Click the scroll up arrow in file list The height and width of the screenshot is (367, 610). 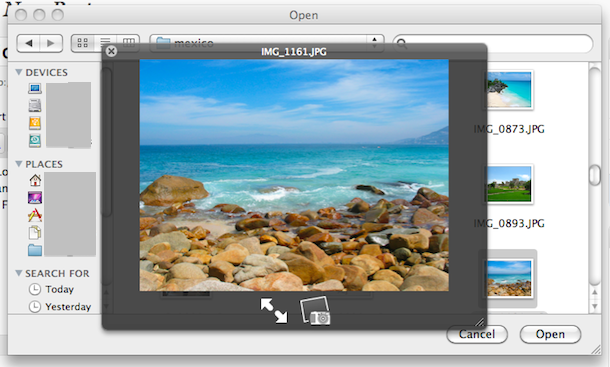click(x=595, y=293)
